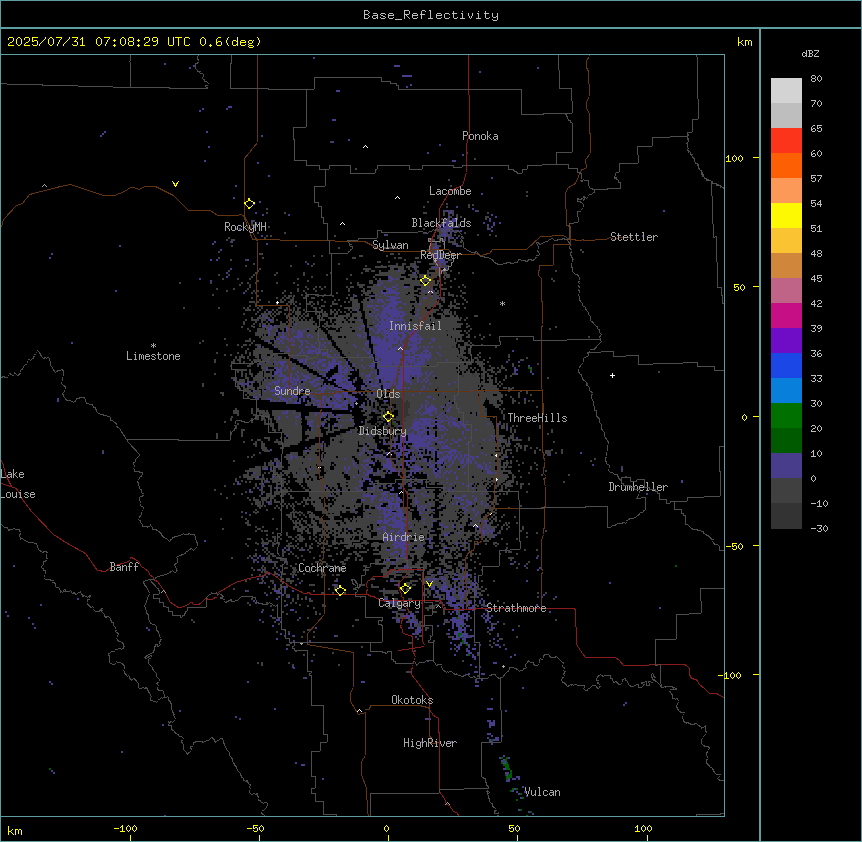Select the Sundre map label
The height and width of the screenshot is (842, 862).
[x=292, y=391]
